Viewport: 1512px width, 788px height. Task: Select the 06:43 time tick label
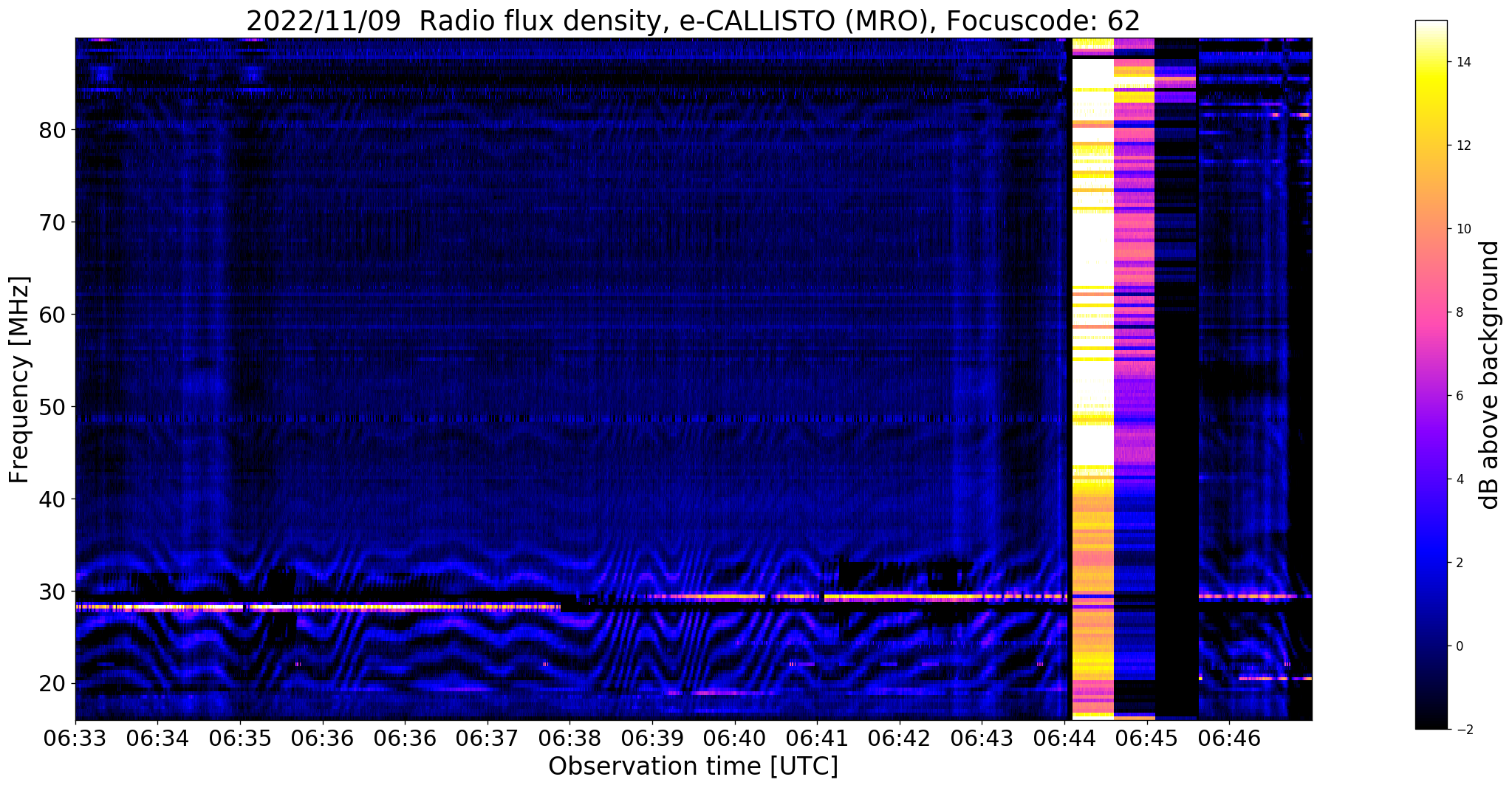tap(982, 739)
